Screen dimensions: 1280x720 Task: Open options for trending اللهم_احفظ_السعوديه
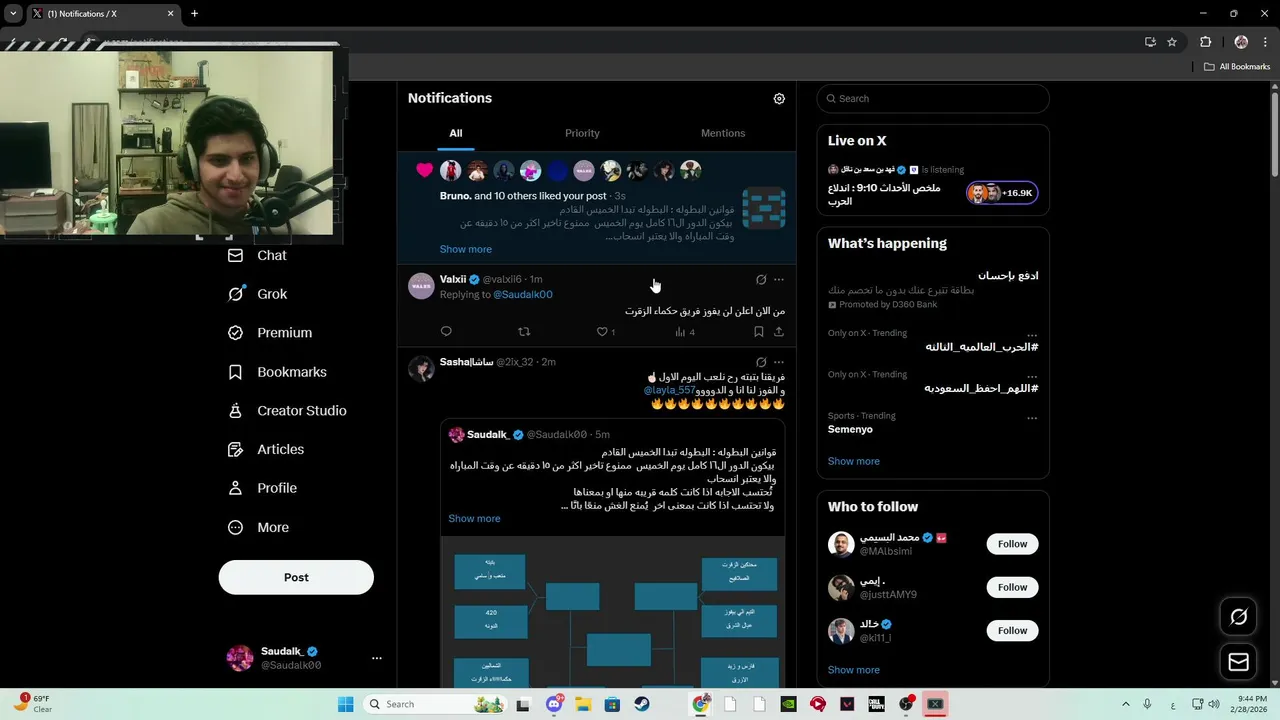click(x=1032, y=375)
